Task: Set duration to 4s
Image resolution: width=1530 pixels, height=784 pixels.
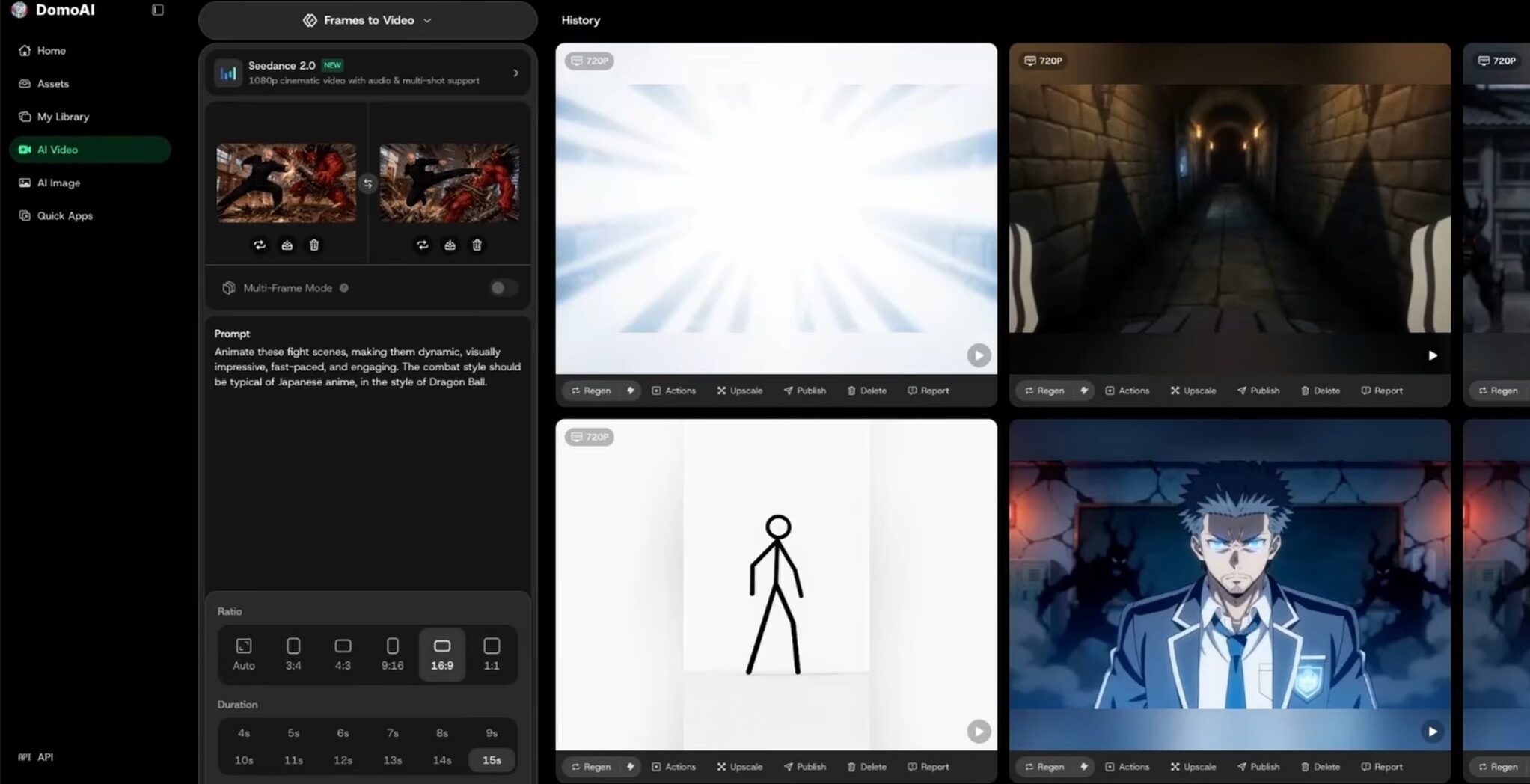Action: [244, 733]
